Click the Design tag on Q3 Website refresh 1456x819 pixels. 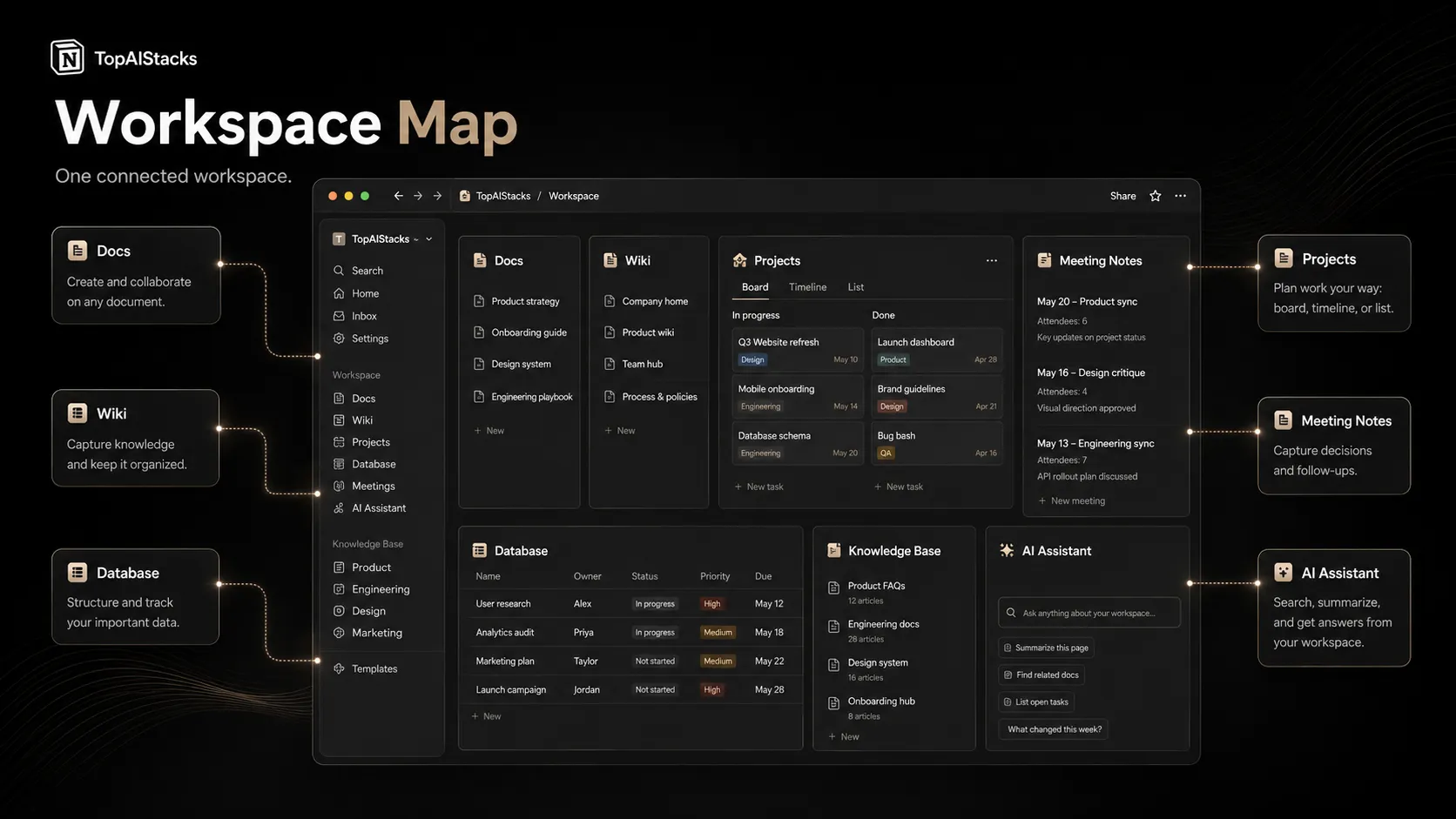pyautogui.click(x=752, y=359)
